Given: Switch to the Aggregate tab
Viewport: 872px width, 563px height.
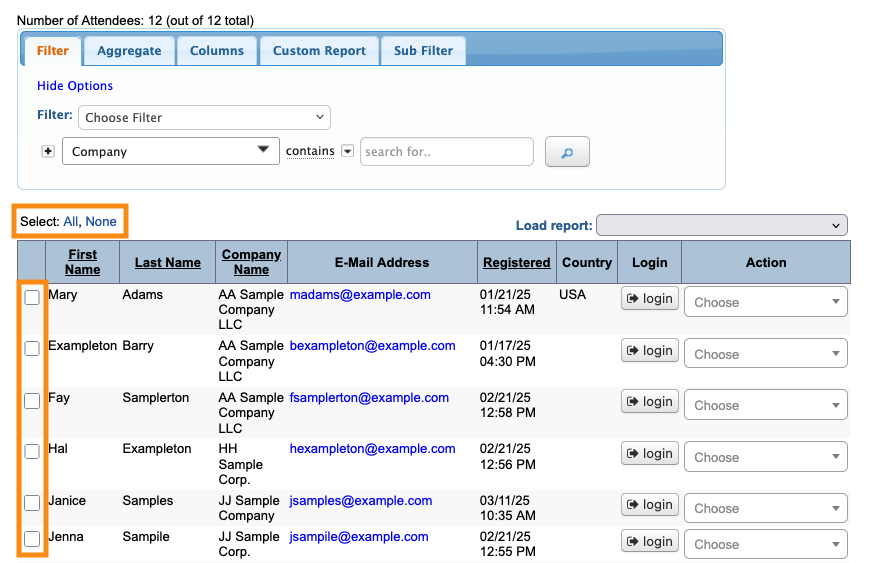Looking at the screenshot, I should tap(129, 51).
